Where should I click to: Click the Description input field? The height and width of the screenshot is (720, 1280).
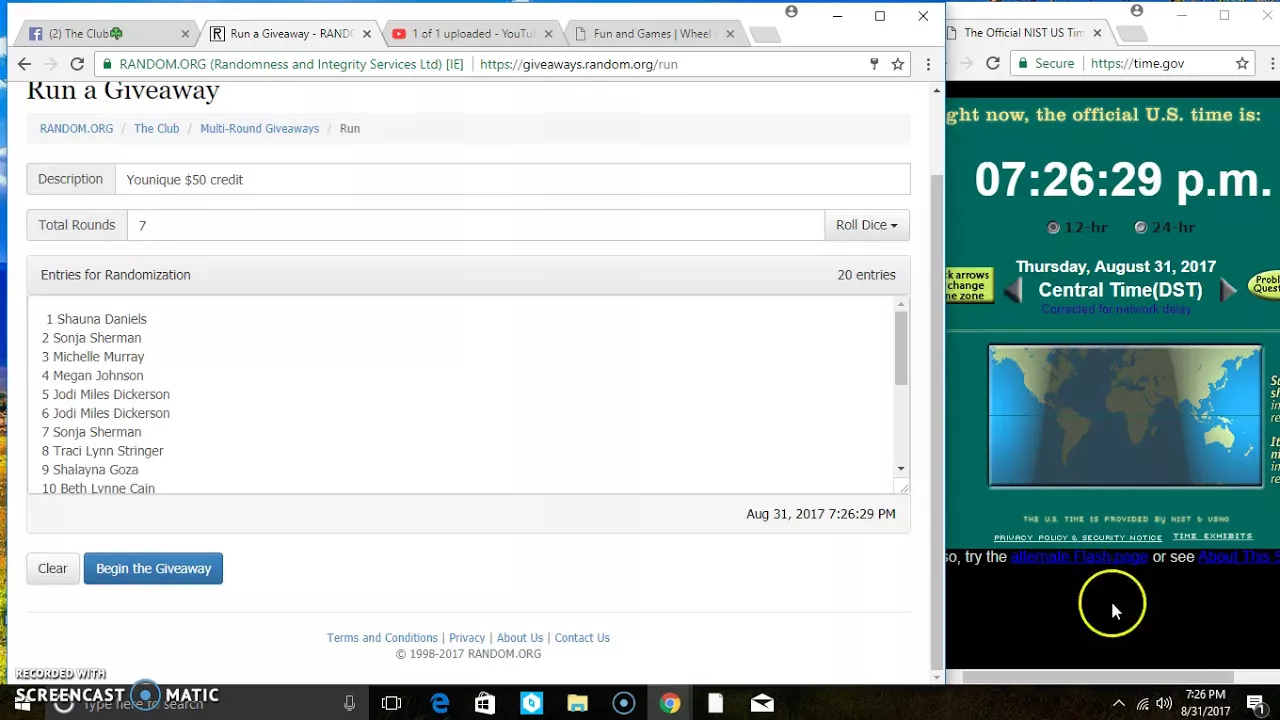512,179
